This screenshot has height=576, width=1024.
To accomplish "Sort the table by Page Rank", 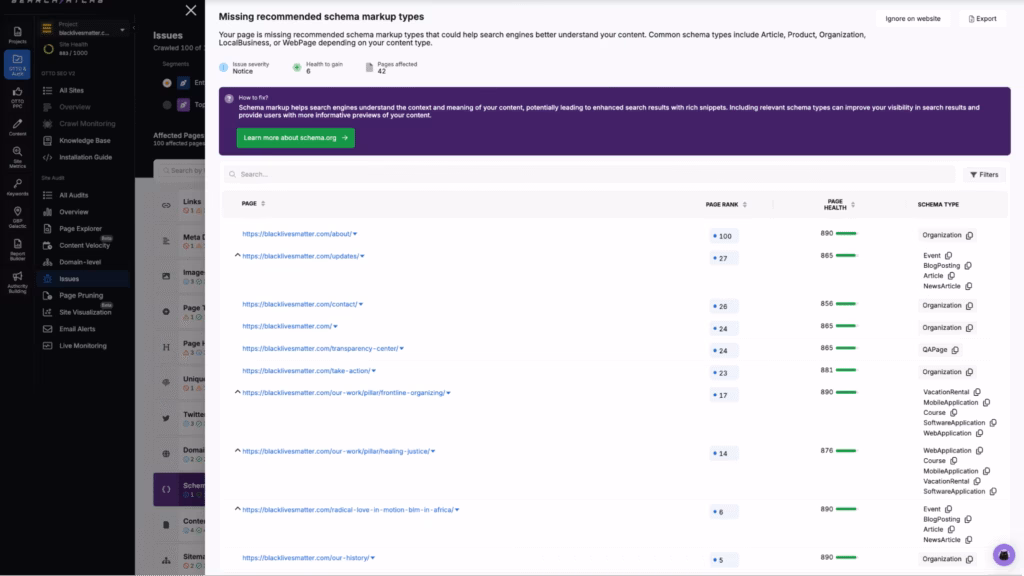I will tap(744, 204).
